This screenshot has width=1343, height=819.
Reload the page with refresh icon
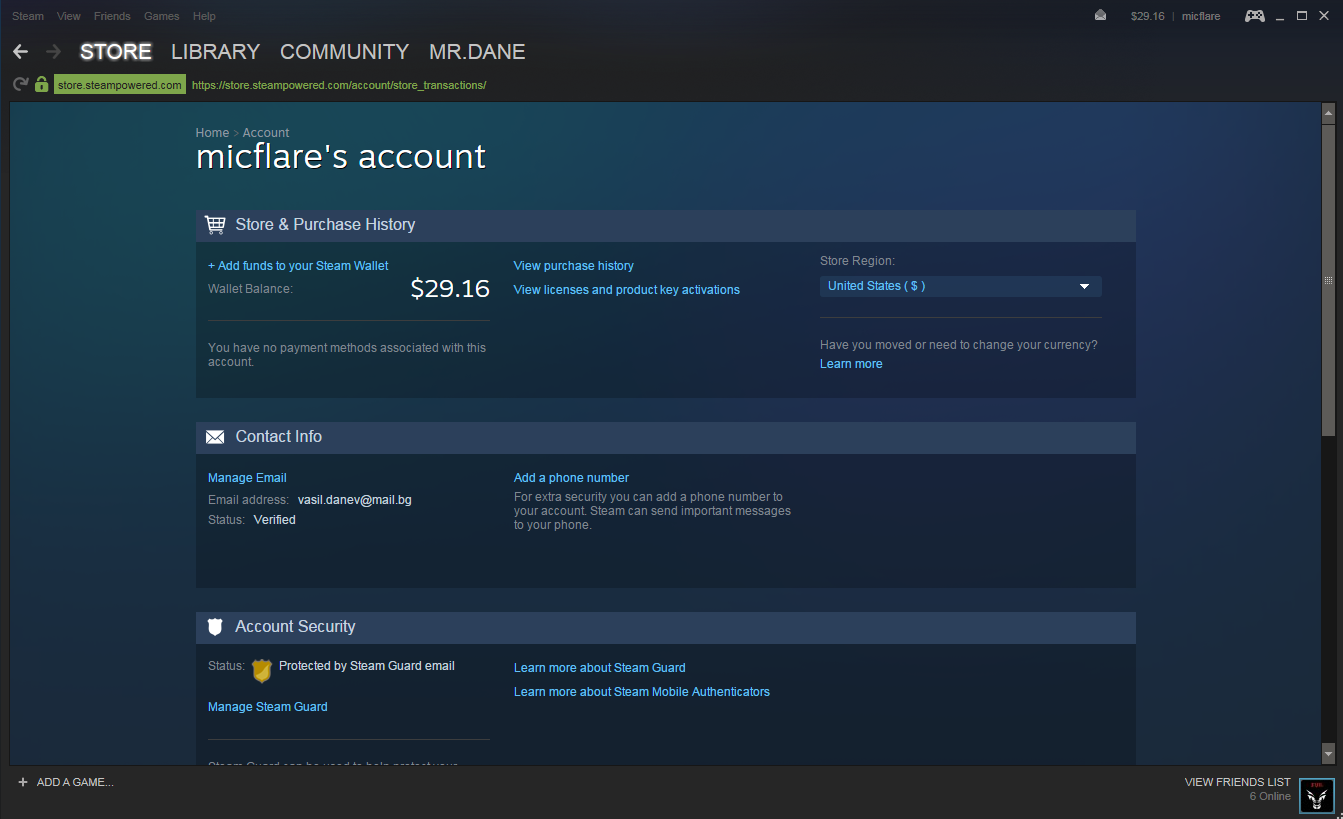[x=20, y=85]
